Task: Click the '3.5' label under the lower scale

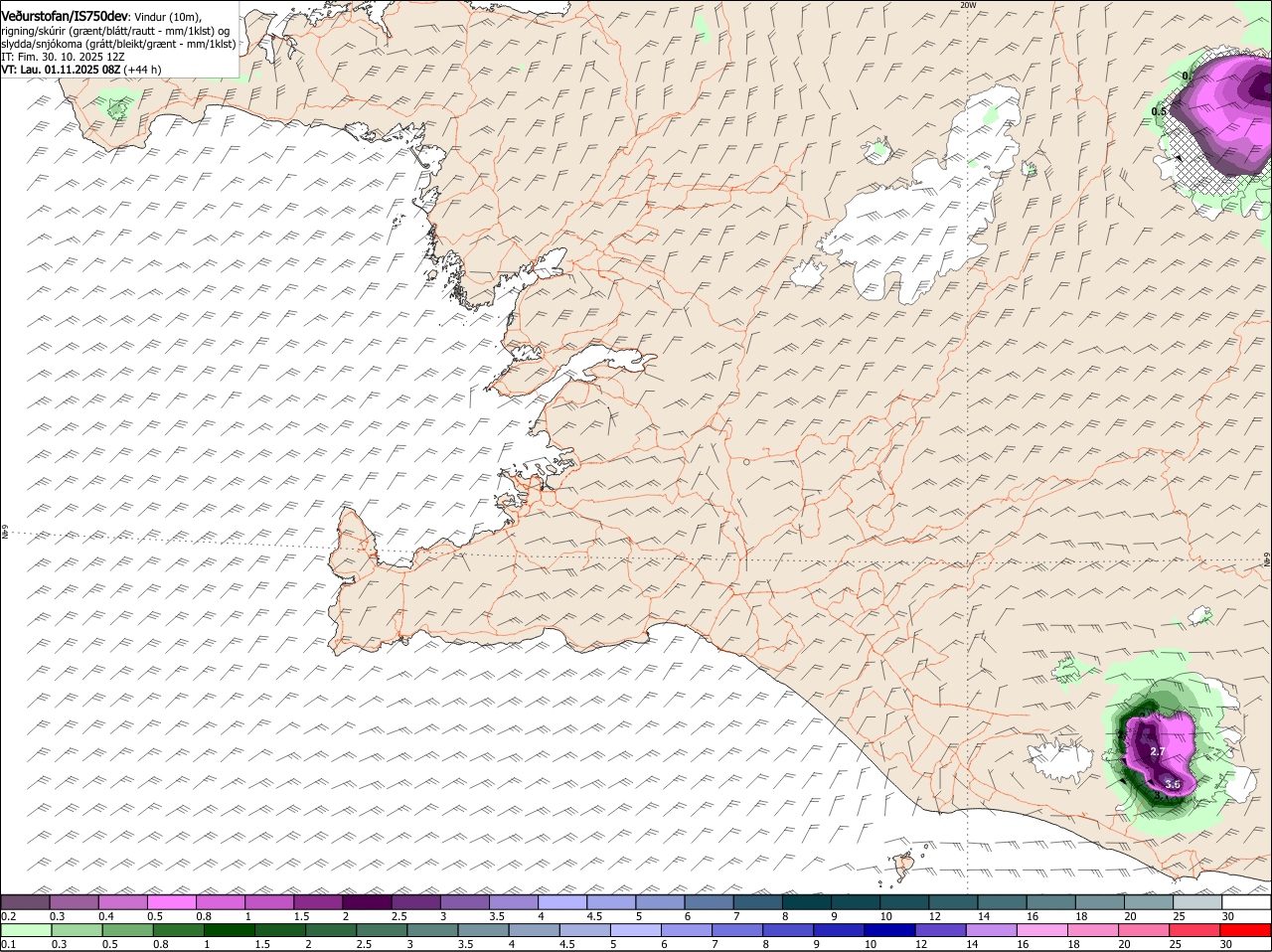Action: [x=464, y=944]
